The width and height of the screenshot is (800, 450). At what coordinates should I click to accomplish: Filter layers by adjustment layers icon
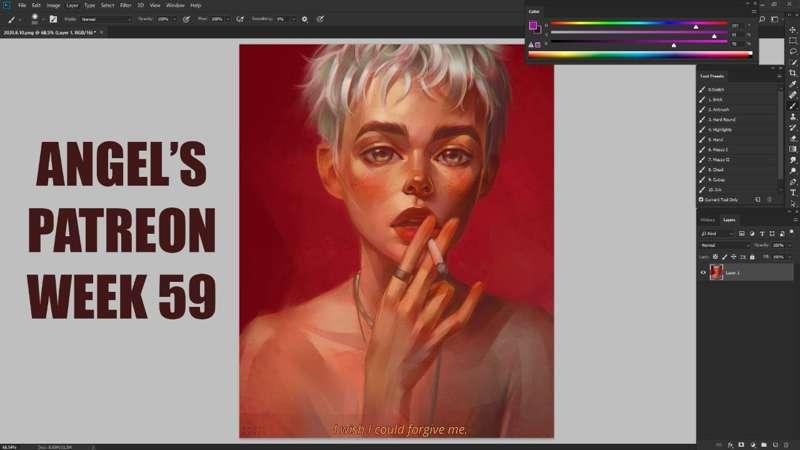point(752,234)
